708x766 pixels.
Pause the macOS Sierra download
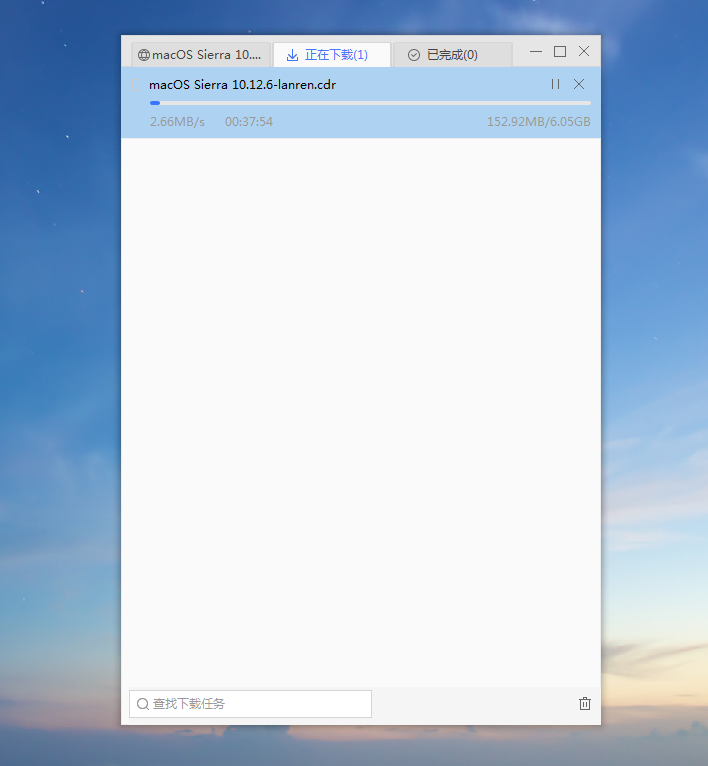pos(555,84)
